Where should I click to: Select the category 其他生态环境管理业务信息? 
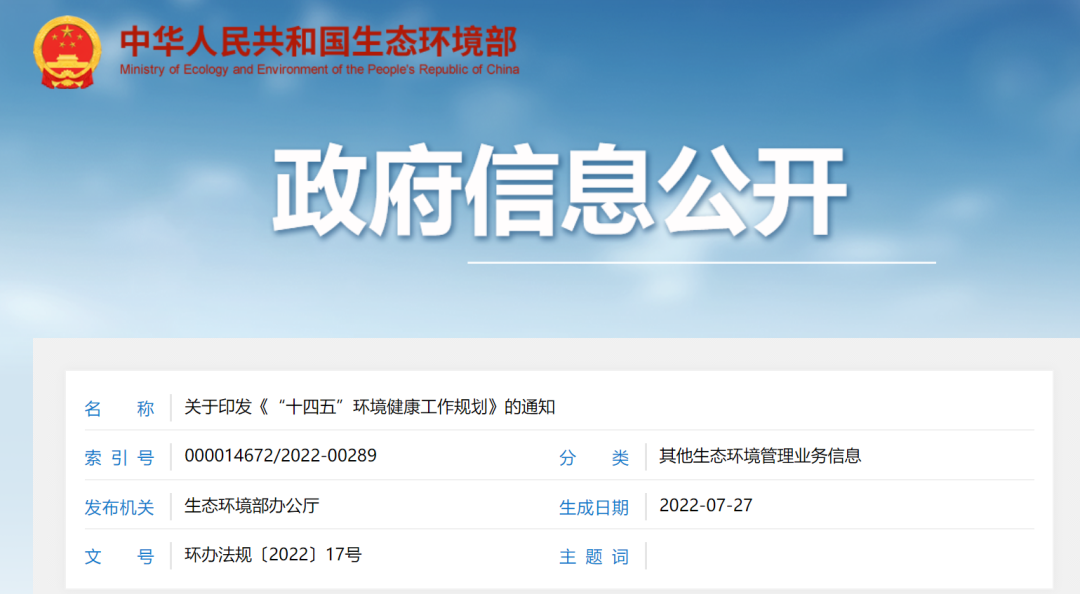click(759, 456)
